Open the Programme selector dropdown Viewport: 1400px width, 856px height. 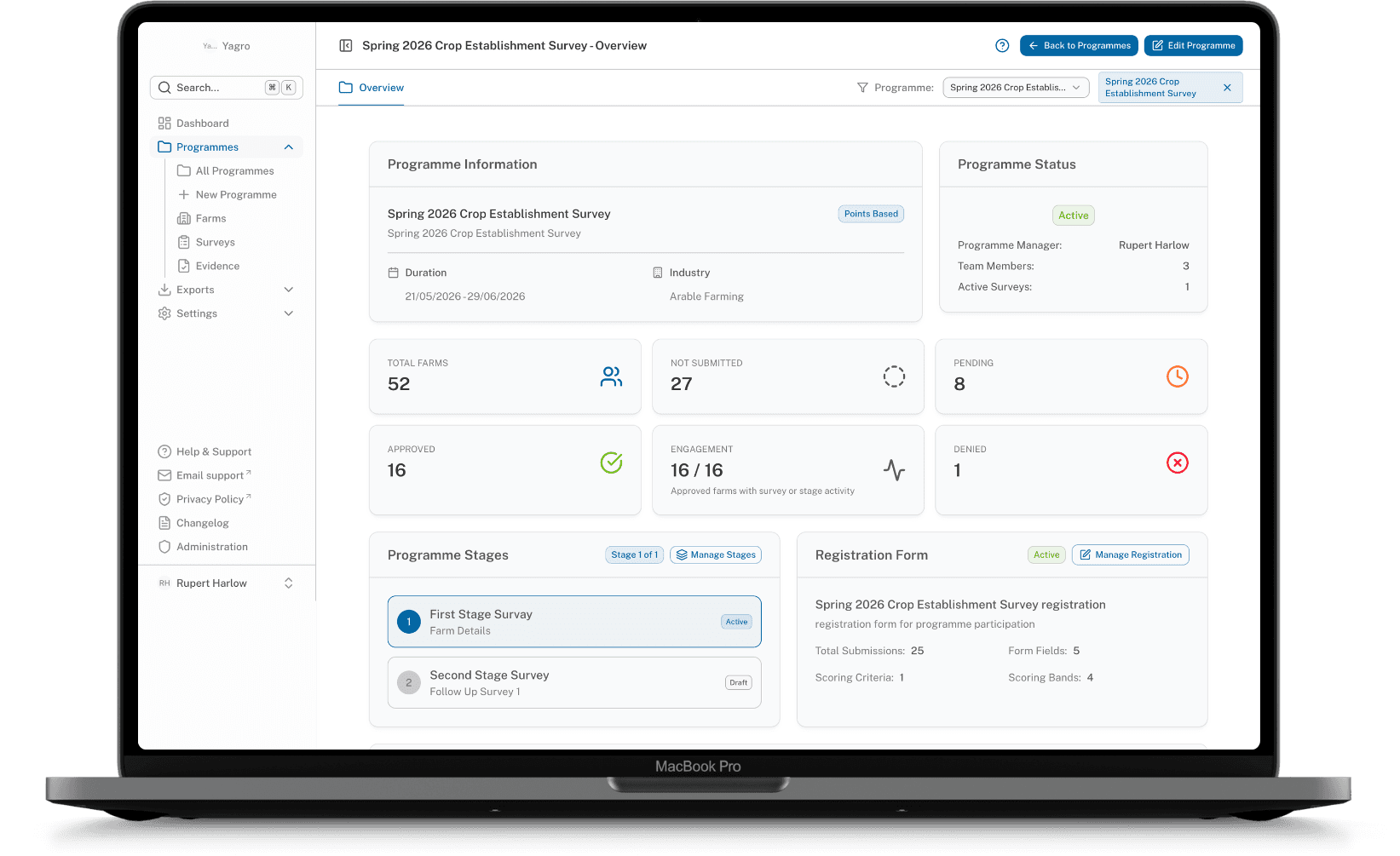(x=1016, y=88)
